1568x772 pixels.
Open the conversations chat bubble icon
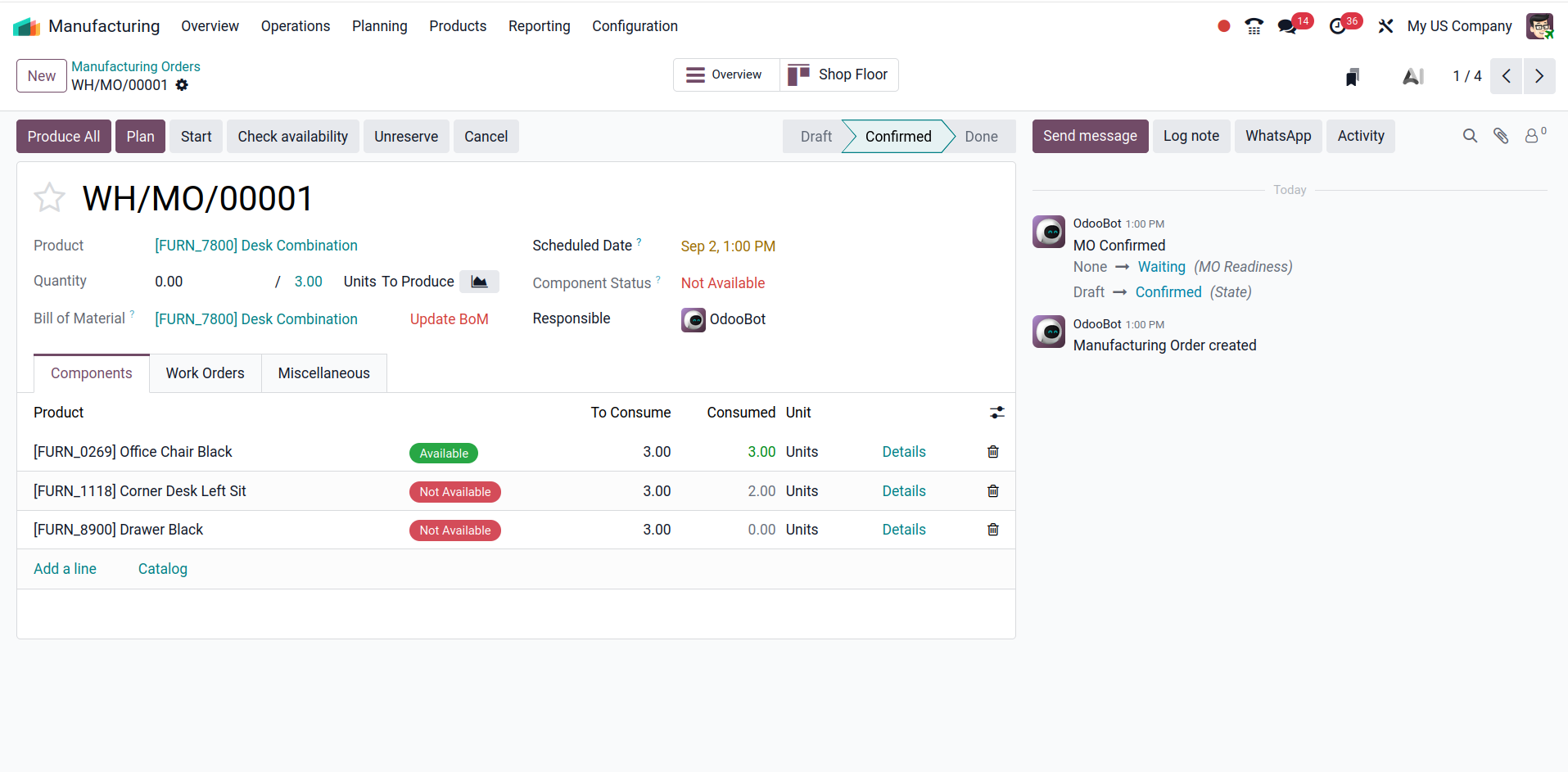point(1288,26)
